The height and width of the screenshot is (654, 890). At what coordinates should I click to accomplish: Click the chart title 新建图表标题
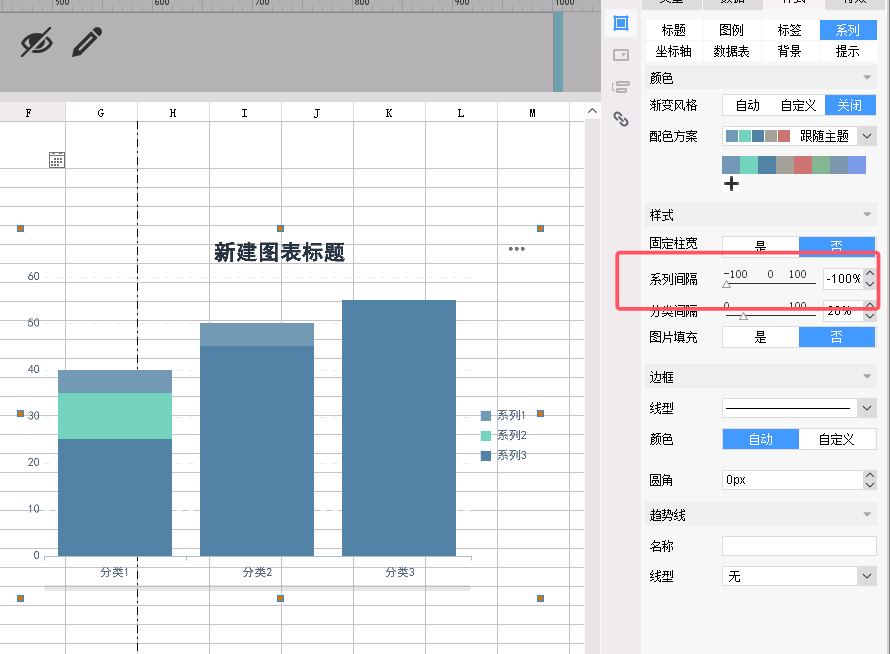click(x=279, y=252)
